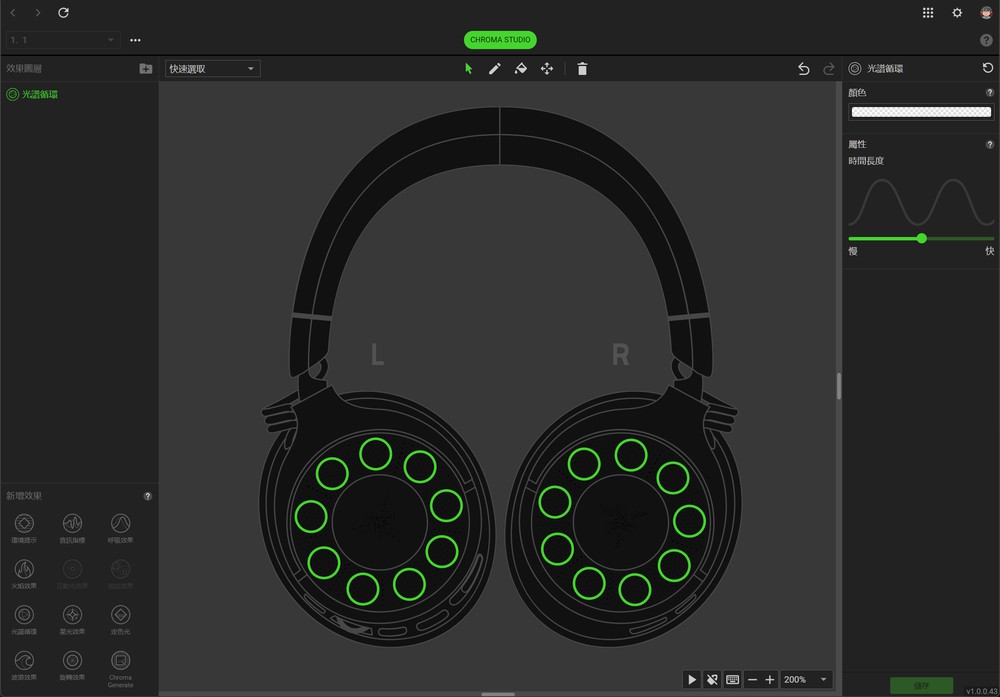
Task: Click the trash delete icon
Action: point(582,69)
